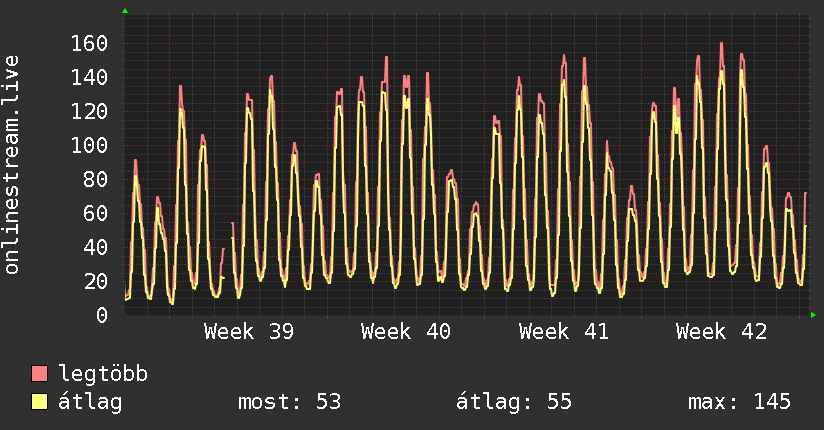Screen dimensions: 824x430
Task: Click the 160 y-axis tick label
Action: [x=89, y=44]
